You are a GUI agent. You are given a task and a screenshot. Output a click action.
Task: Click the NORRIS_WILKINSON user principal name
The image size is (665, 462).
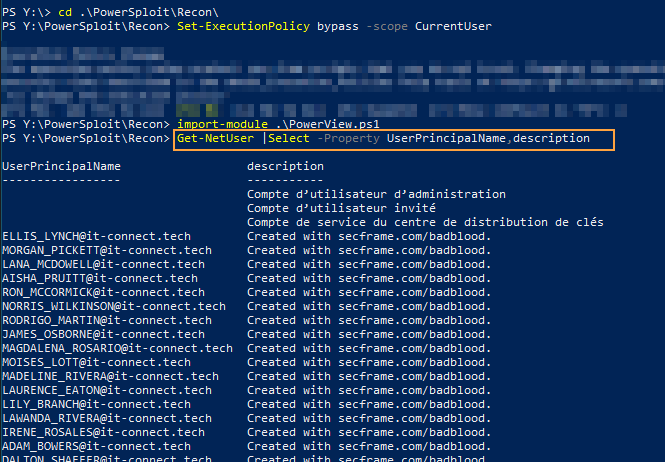114,306
